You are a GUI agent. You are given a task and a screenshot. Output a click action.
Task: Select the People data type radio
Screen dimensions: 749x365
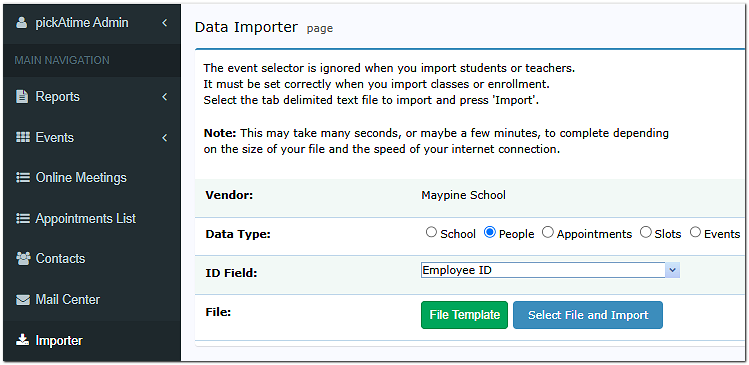[490, 233]
